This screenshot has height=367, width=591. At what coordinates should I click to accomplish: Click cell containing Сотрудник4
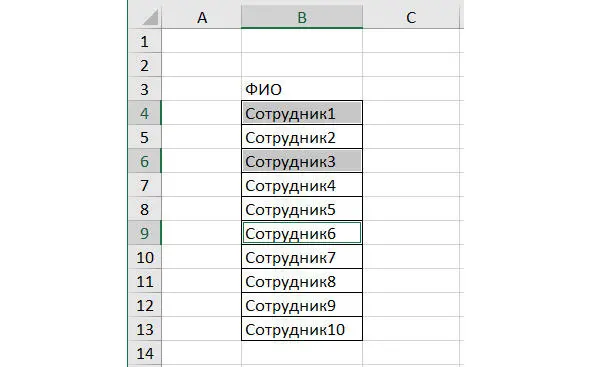tap(302, 185)
